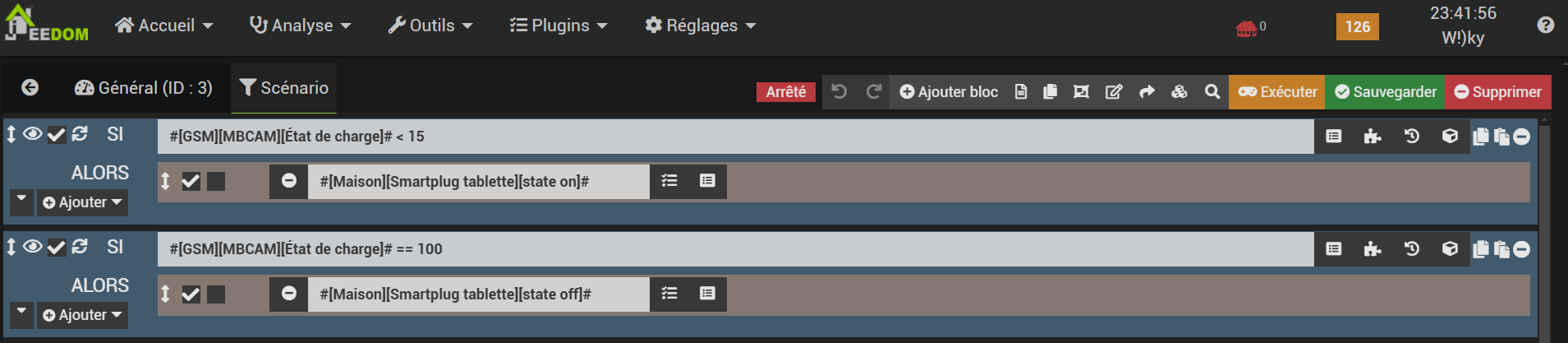Open the help question mark icon
The width and height of the screenshot is (1568, 343).
[x=1545, y=25]
